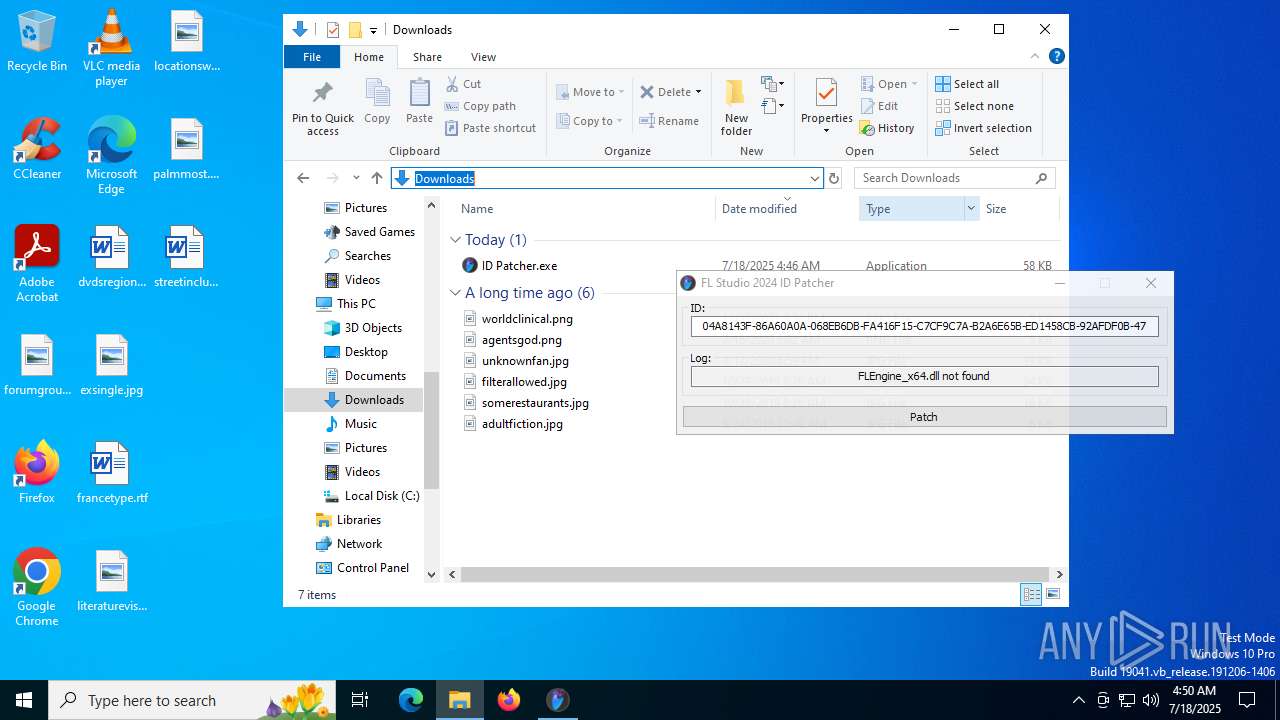Open the History ribbon button

pos(887,128)
